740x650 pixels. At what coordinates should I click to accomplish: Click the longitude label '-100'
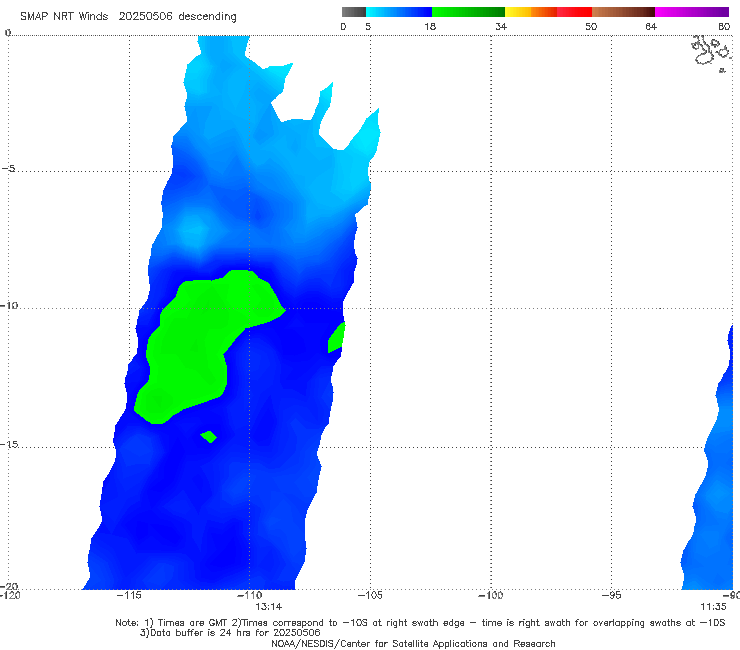click(x=491, y=595)
